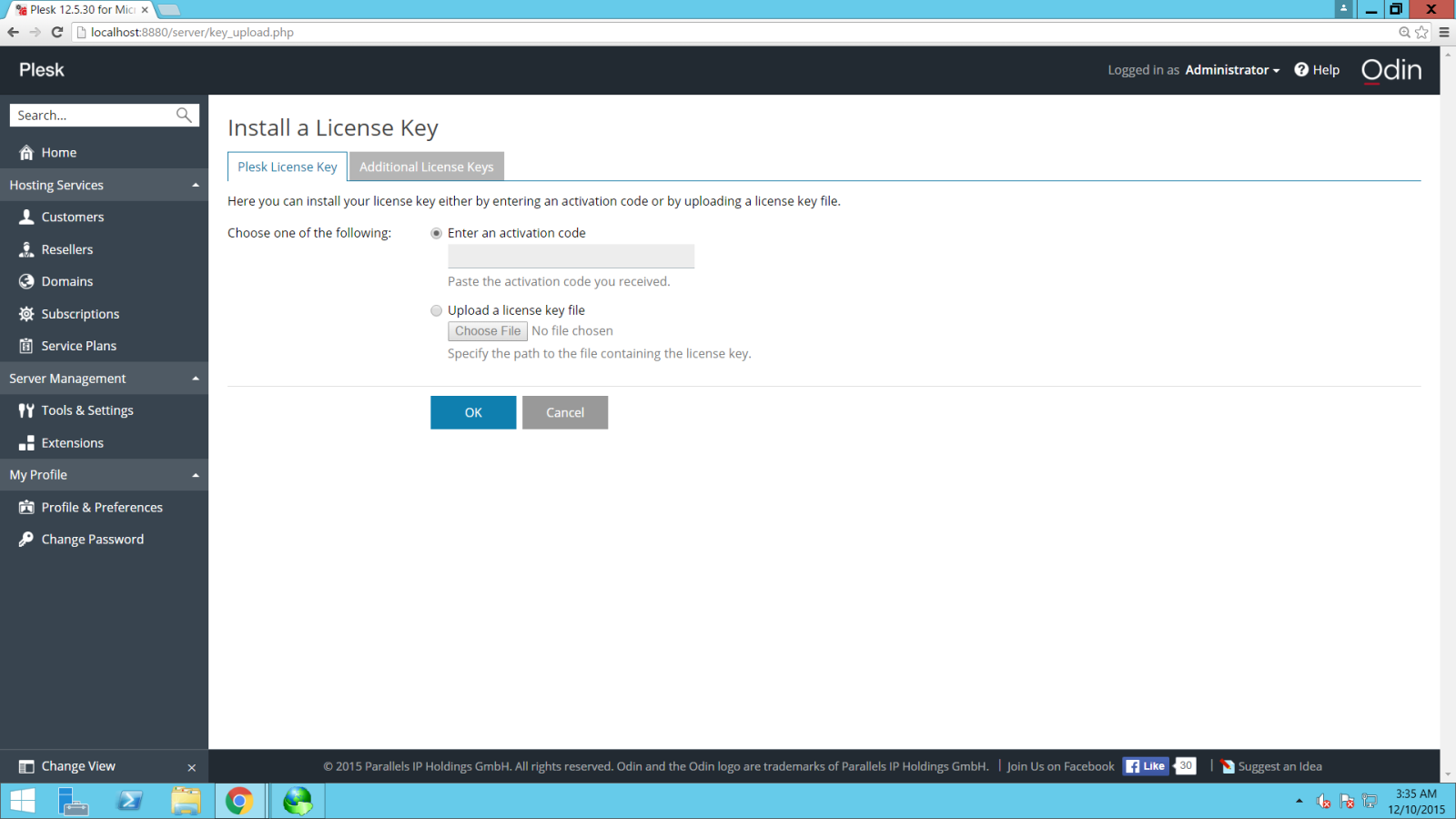Bookmark page with the star icon
Image resolution: width=1456 pixels, height=819 pixels.
tap(1421, 32)
